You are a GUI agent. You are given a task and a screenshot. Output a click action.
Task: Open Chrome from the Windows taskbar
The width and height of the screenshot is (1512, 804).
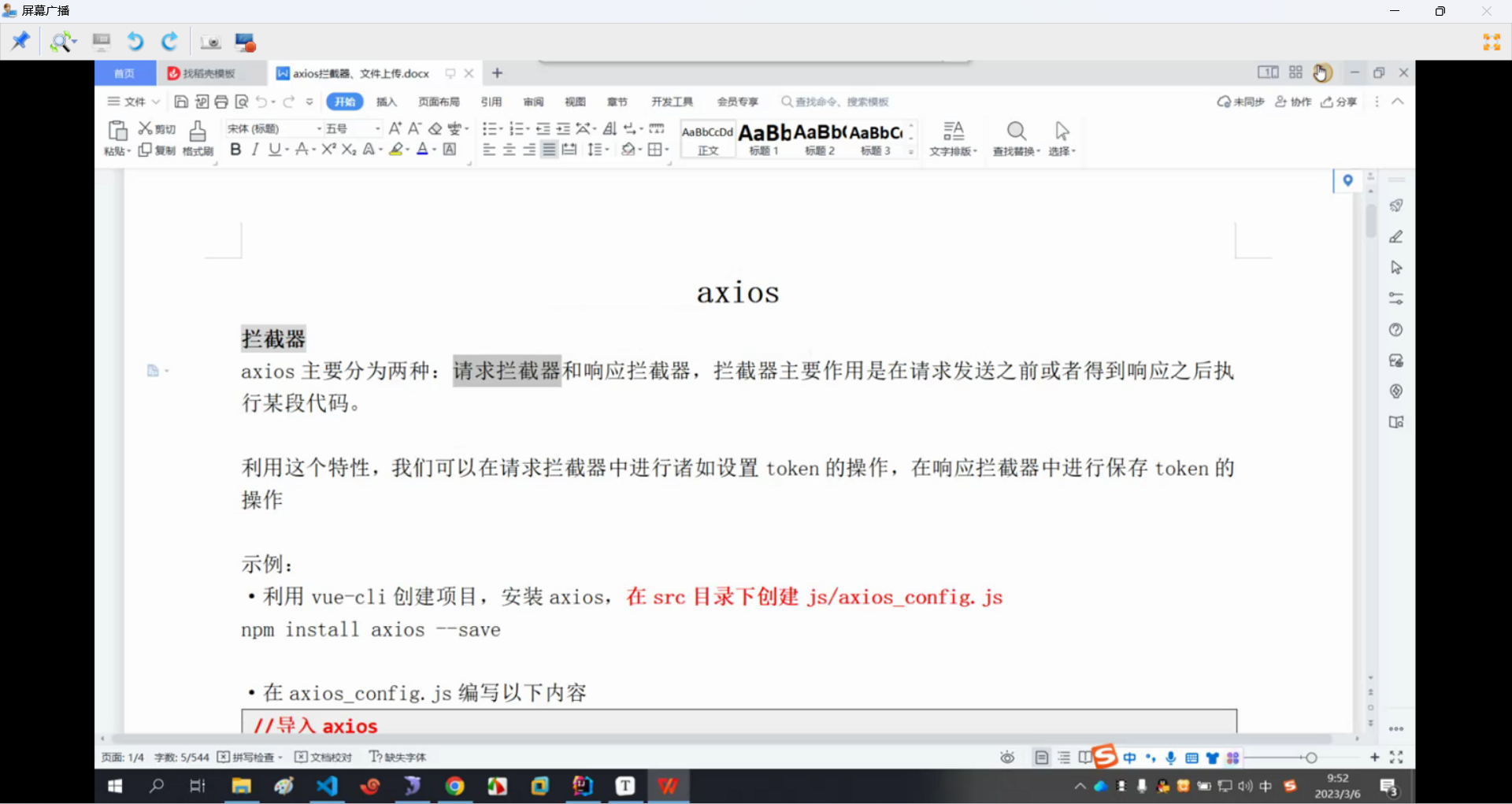tap(454, 786)
